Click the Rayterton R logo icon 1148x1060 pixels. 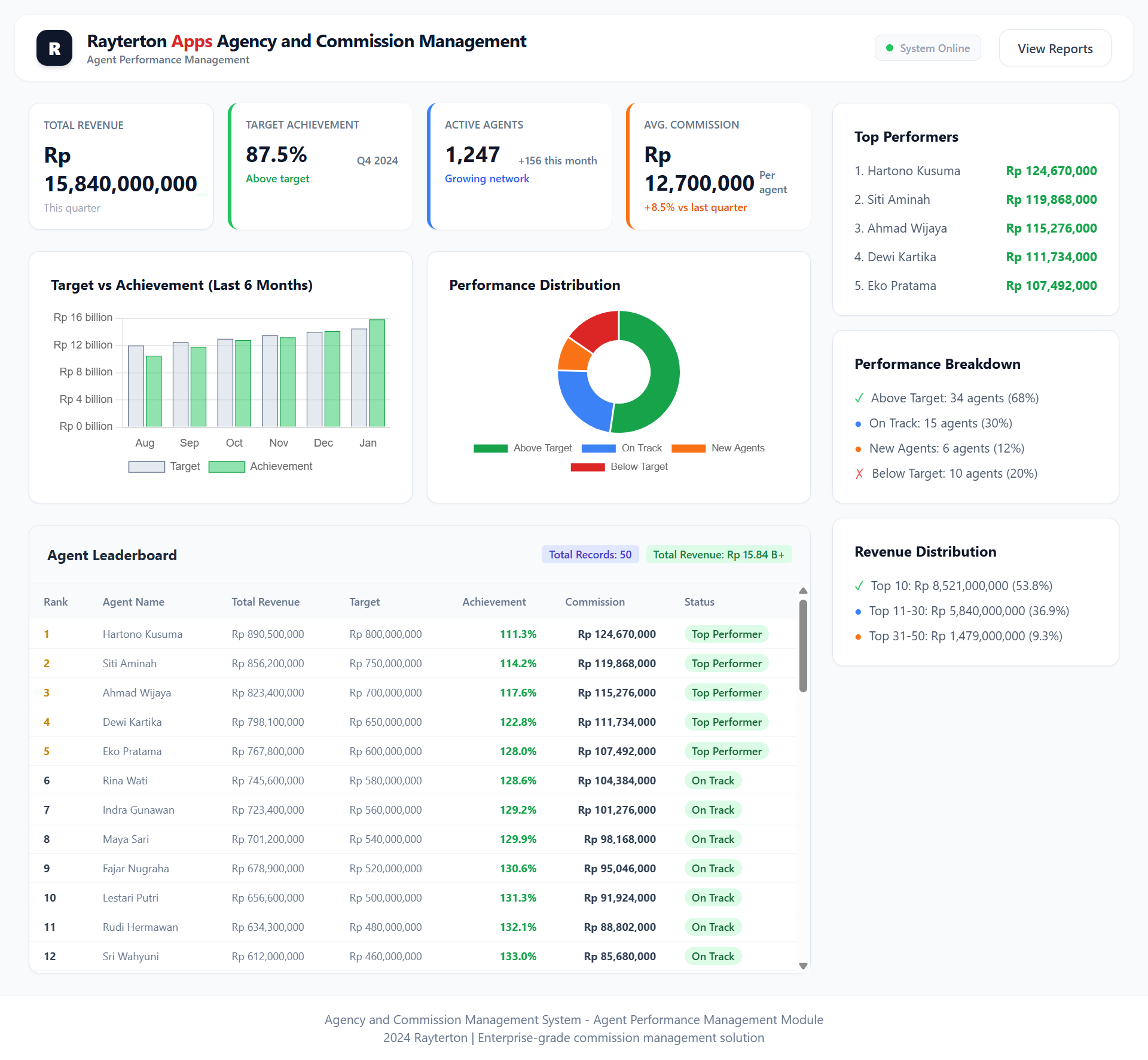54,48
